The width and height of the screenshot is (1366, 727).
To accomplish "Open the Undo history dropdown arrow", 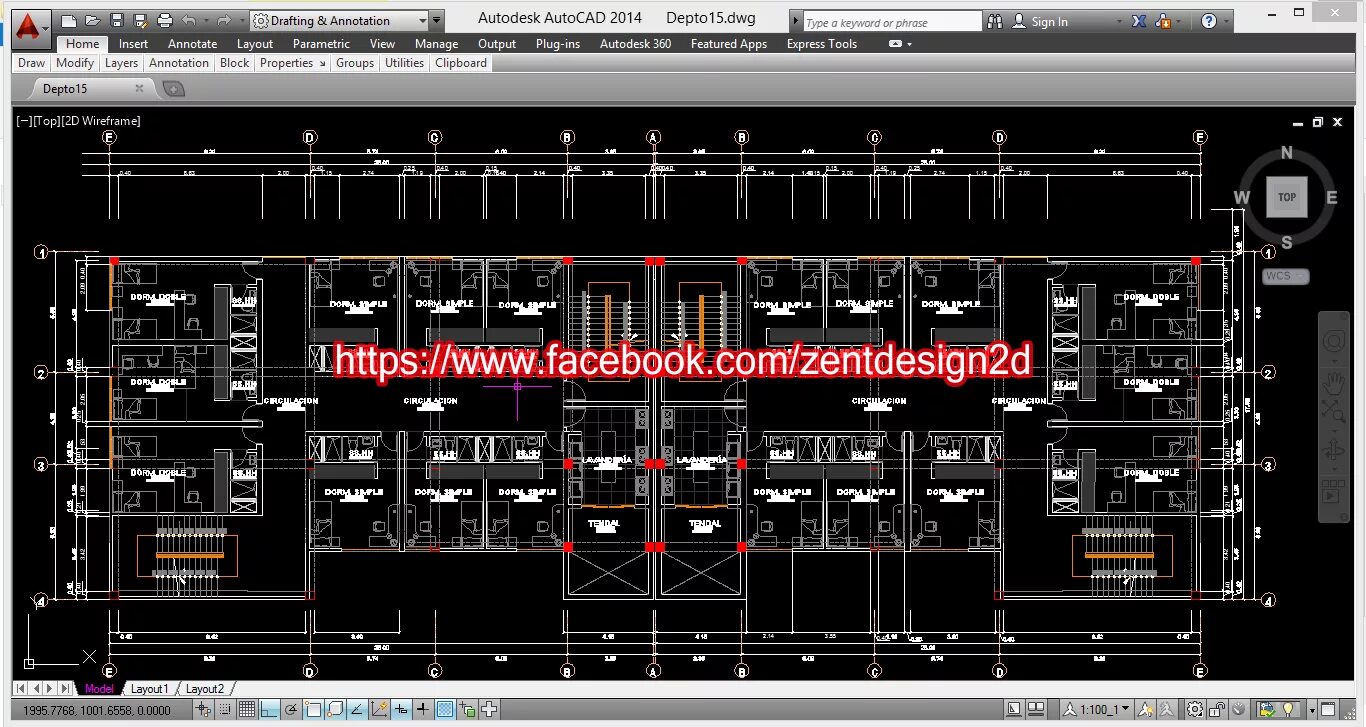I will pyautogui.click(x=206, y=20).
